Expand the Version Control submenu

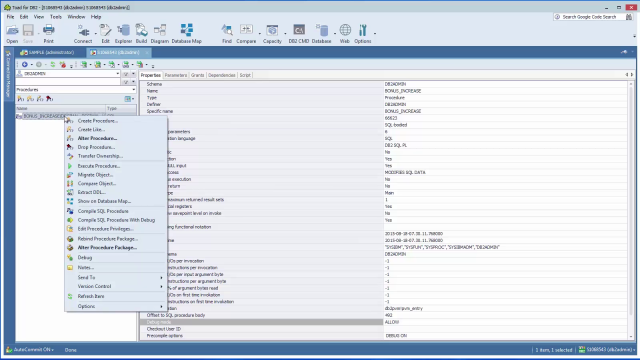116,286
